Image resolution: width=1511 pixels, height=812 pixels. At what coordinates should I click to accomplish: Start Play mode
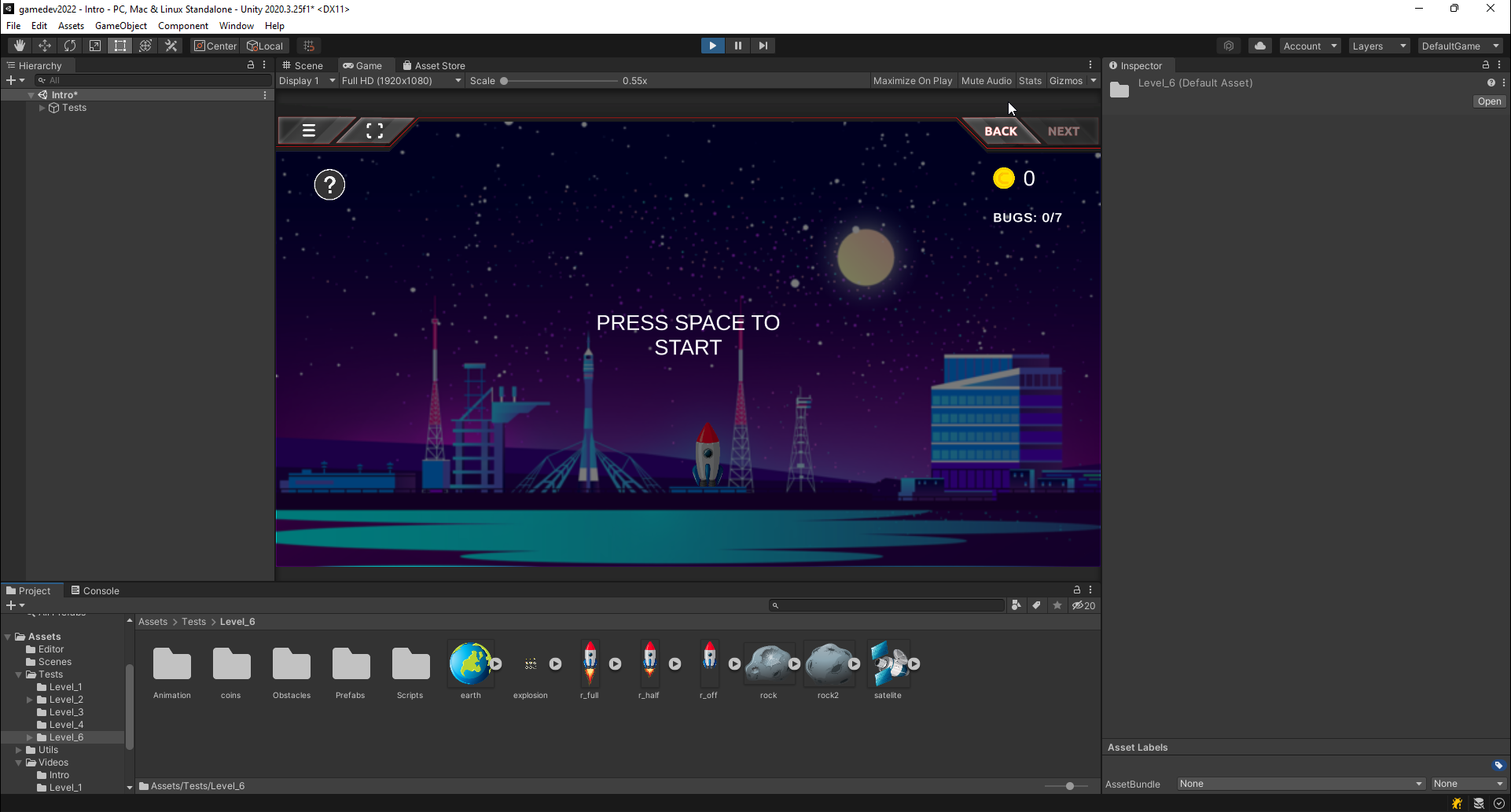click(x=712, y=46)
